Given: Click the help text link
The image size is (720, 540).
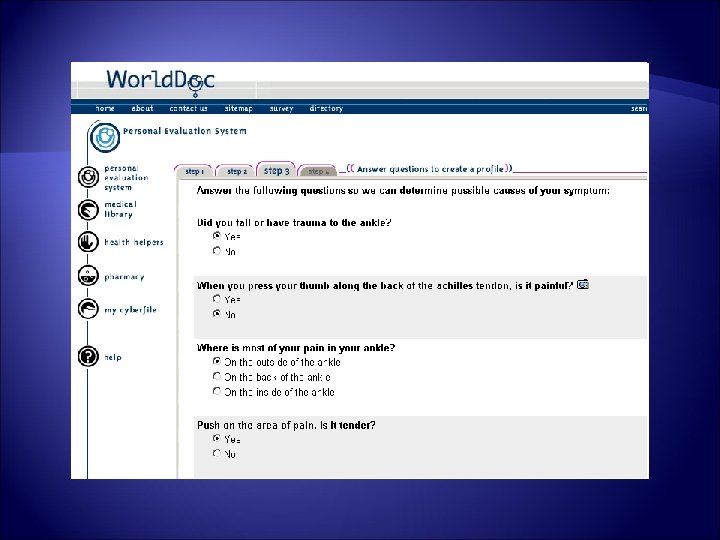Looking at the screenshot, I should 112,357.
